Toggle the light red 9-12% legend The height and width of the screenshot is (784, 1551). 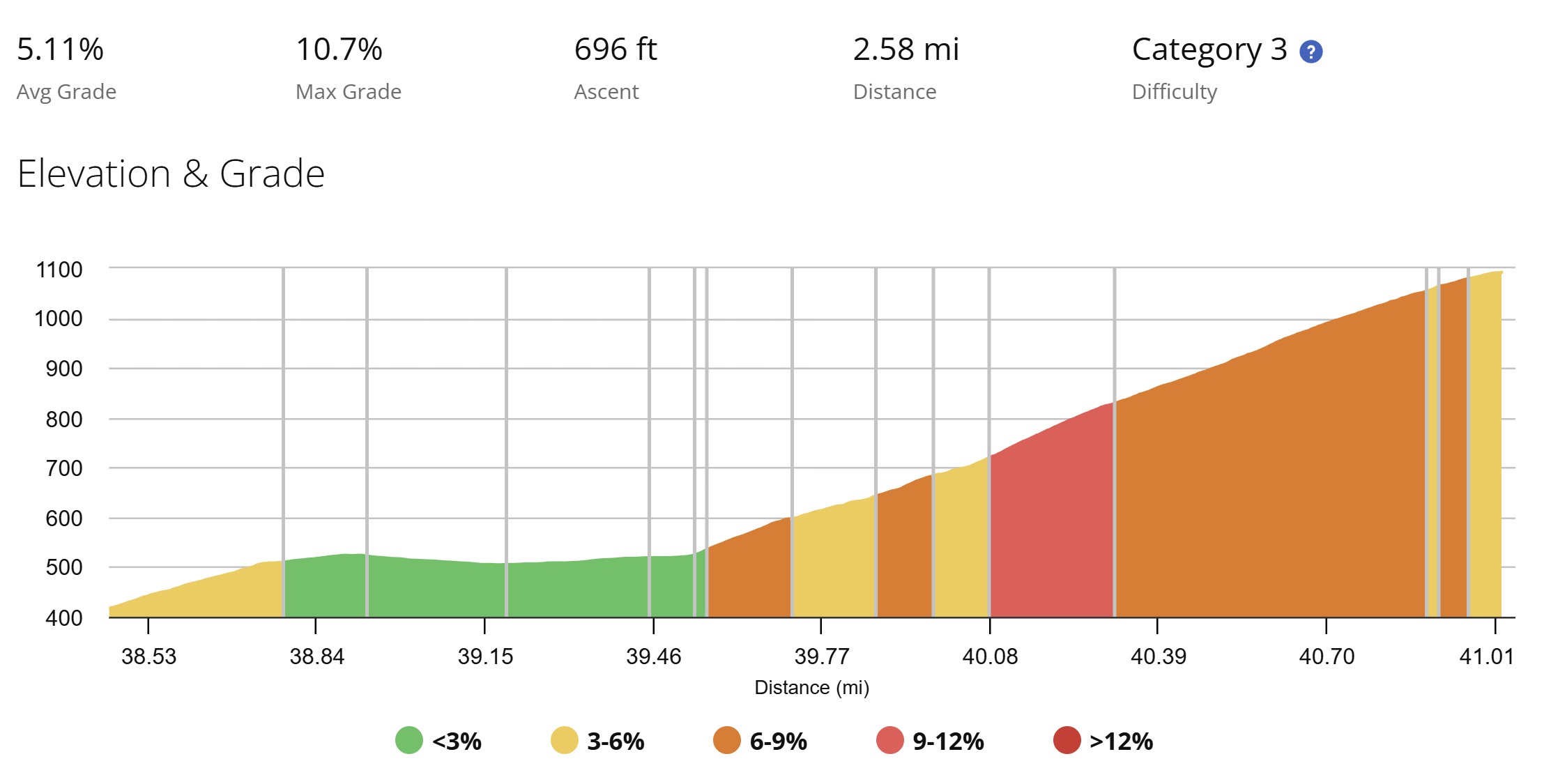(930, 741)
